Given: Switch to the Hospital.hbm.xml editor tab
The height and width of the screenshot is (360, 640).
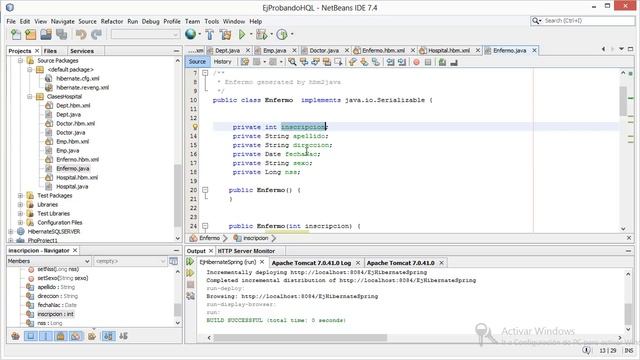Looking at the screenshot, I should 449,50.
